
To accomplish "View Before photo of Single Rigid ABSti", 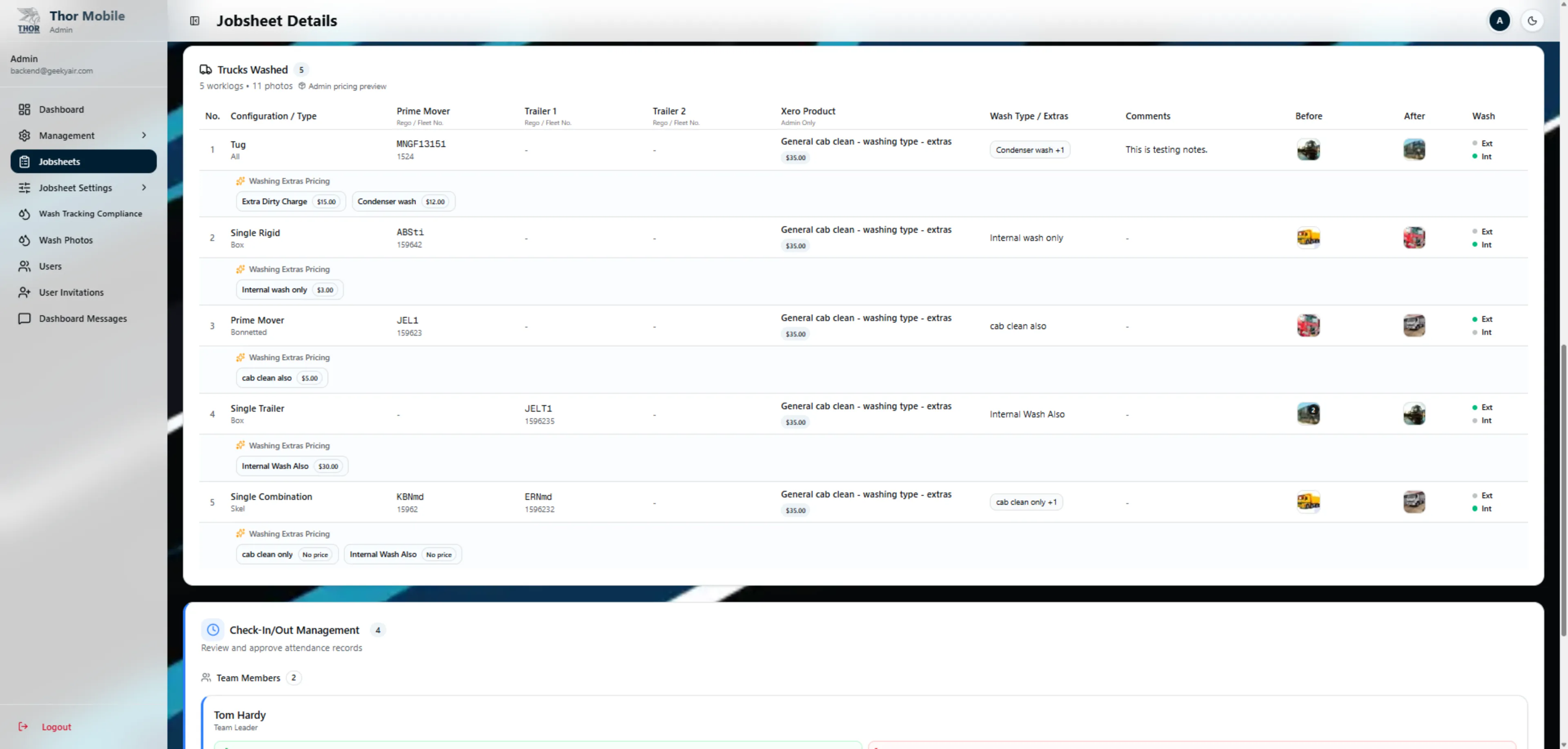I will [x=1309, y=238].
